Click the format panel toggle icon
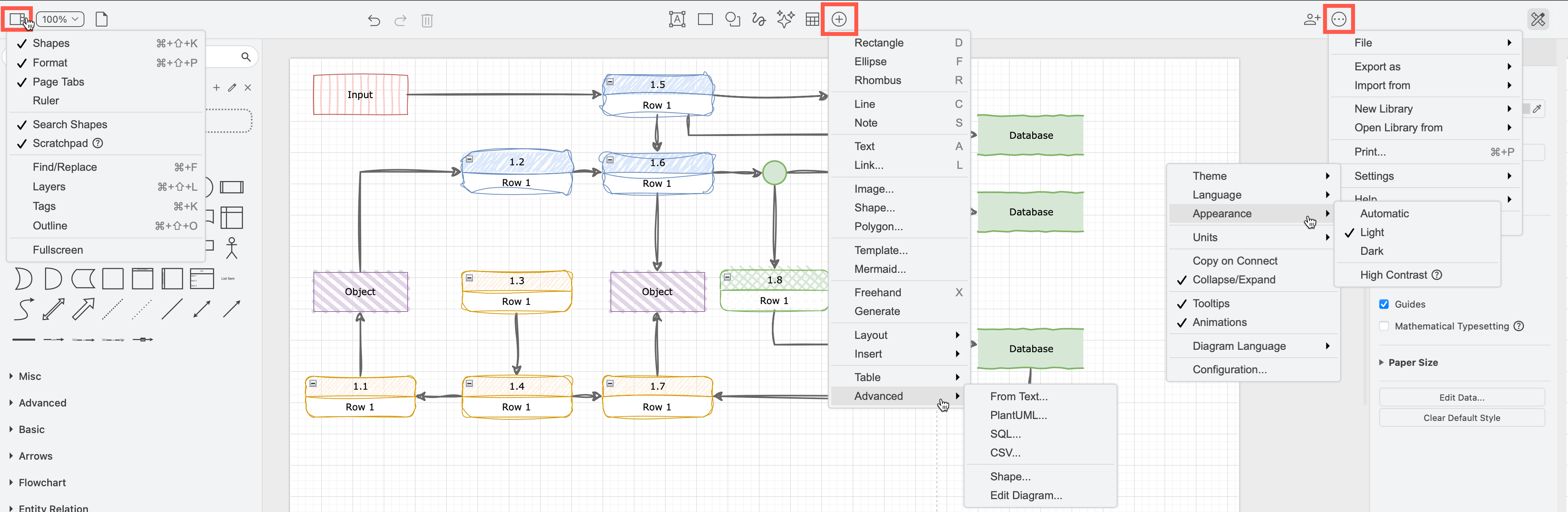The image size is (1568, 512). [1538, 20]
